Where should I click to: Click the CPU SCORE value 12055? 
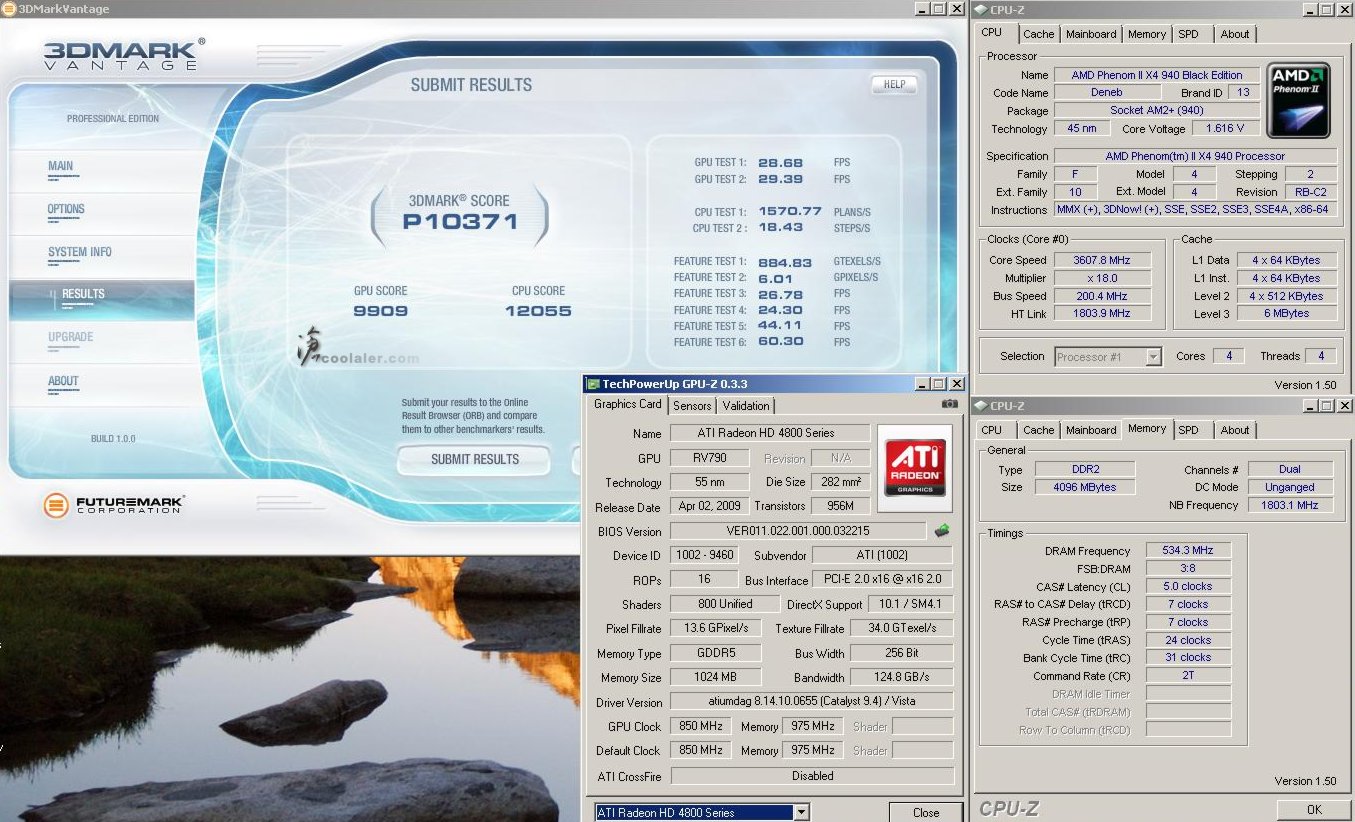(538, 311)
